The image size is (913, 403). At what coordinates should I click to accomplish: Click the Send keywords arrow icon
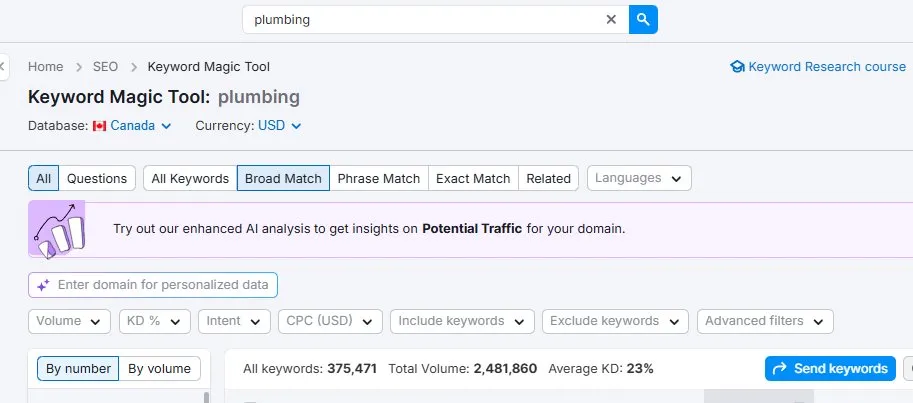[x=778, y=369]
